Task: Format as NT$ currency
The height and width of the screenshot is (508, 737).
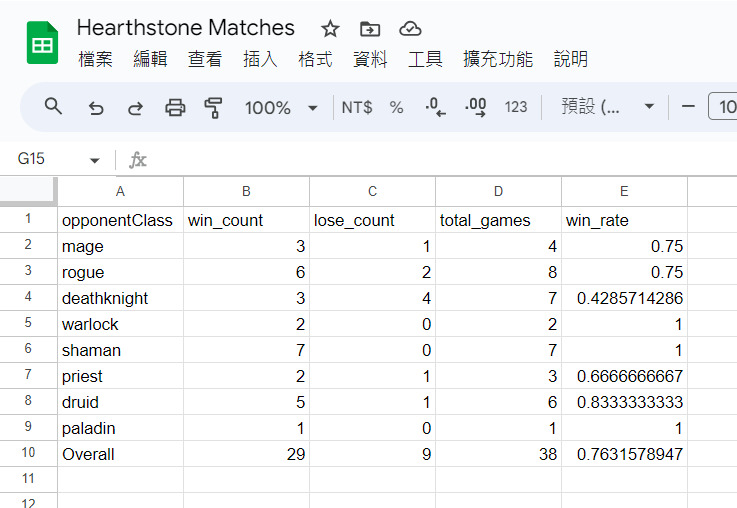Action: 357,108
